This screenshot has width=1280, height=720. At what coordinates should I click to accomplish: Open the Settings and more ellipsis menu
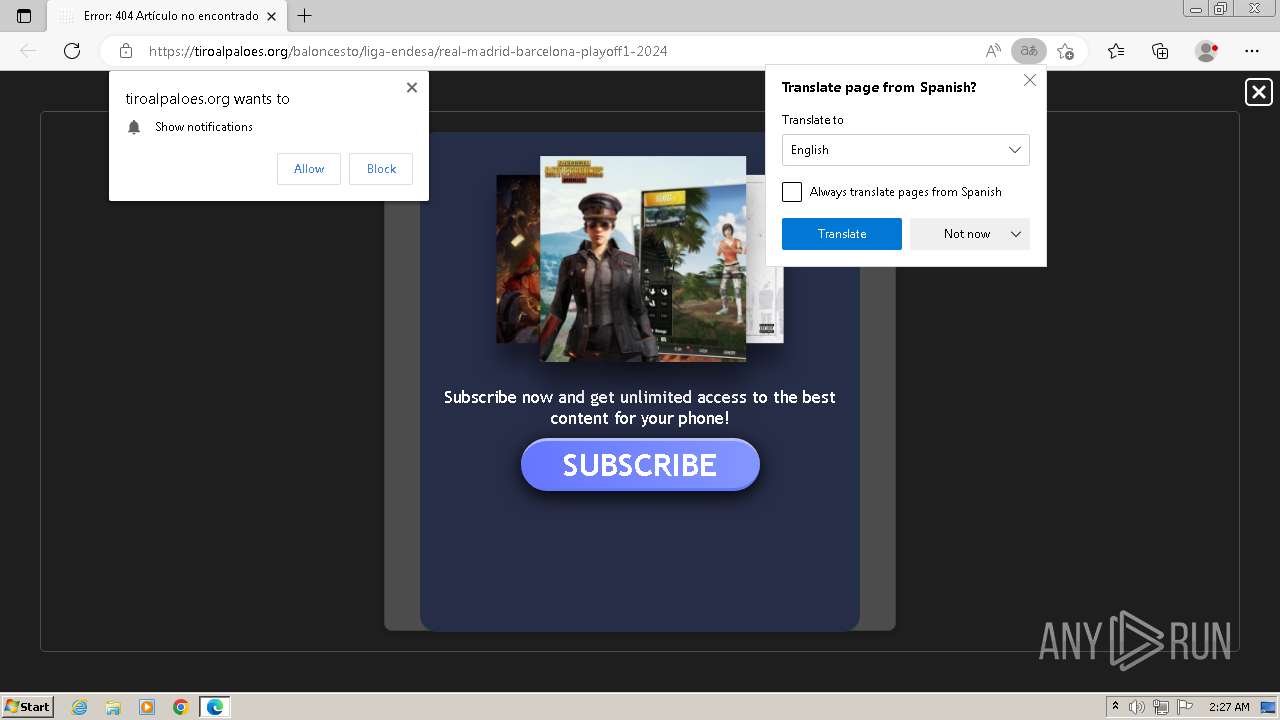(1252, 51)
